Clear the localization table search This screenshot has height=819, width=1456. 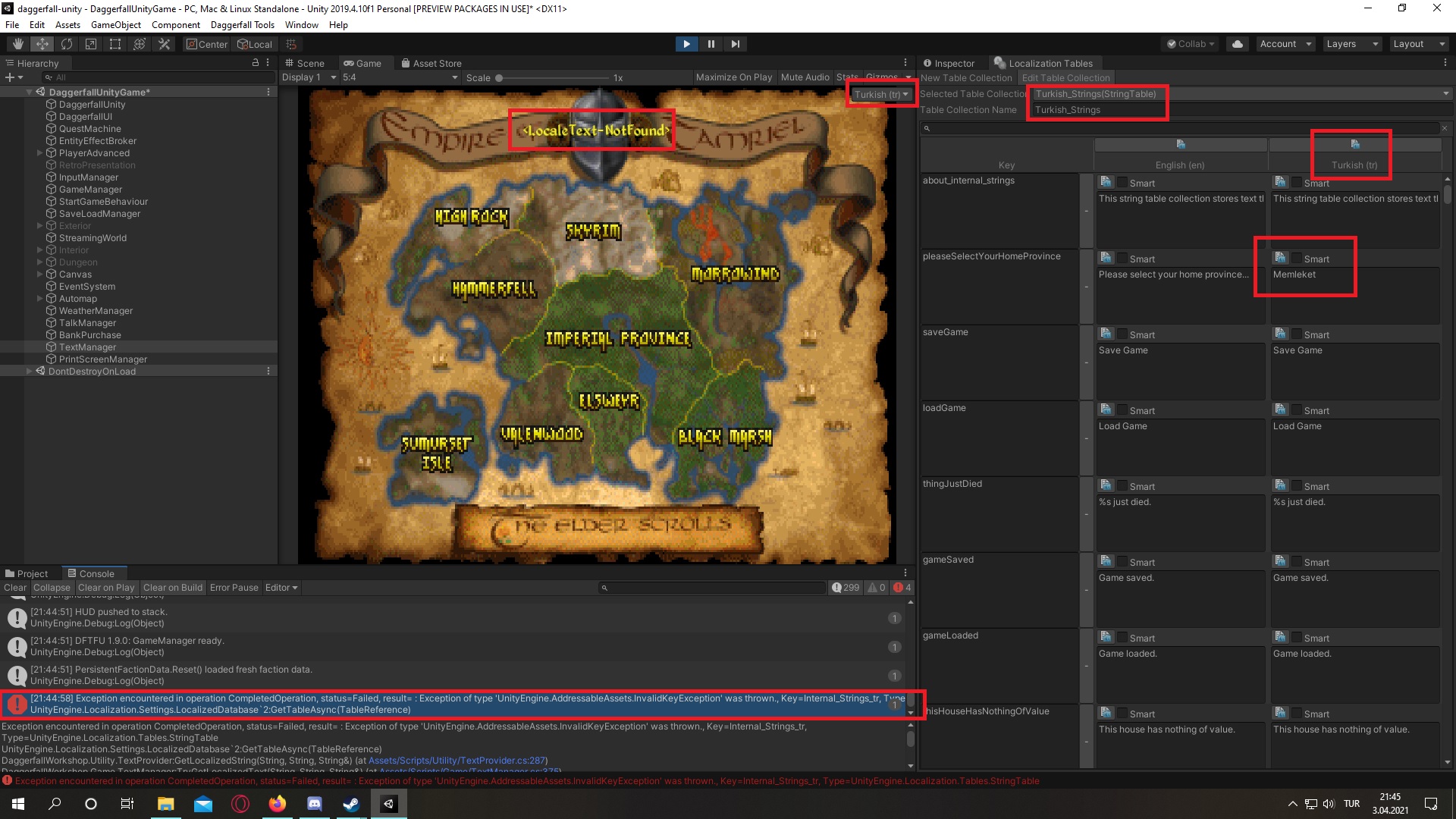pyautogui.click(x=1445, y=128)
